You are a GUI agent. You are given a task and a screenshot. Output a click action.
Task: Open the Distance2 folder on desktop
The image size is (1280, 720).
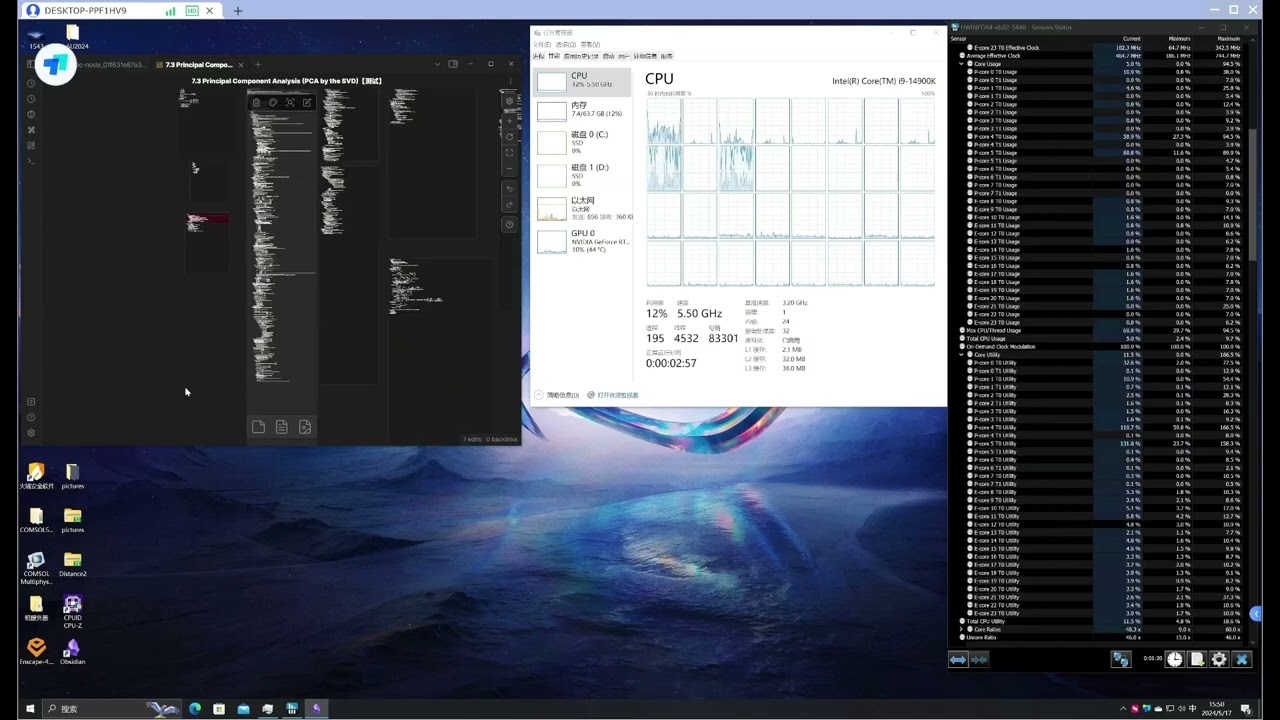72,565
